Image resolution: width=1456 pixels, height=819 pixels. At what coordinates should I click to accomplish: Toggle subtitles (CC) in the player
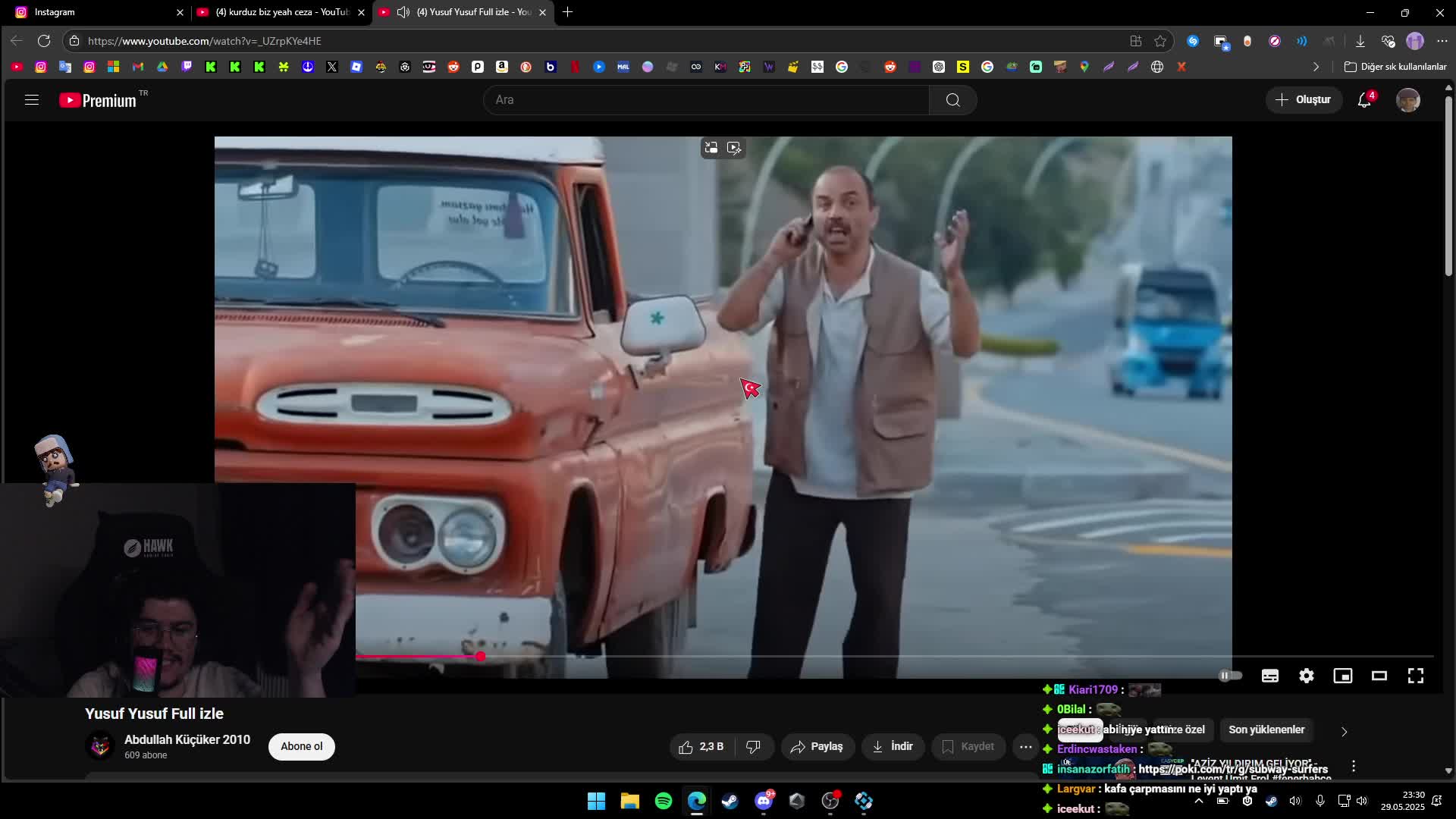click(x=1270, y=676)
